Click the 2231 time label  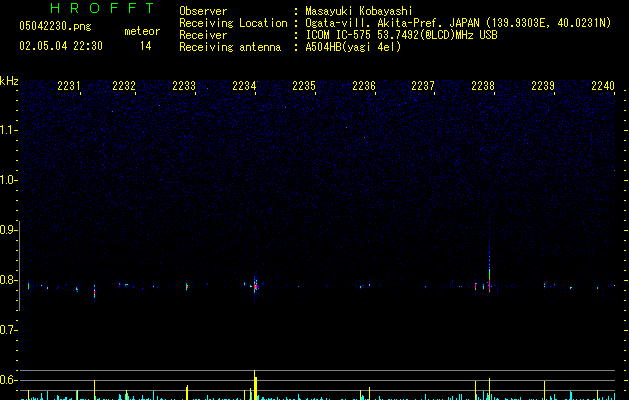[69, 86]
